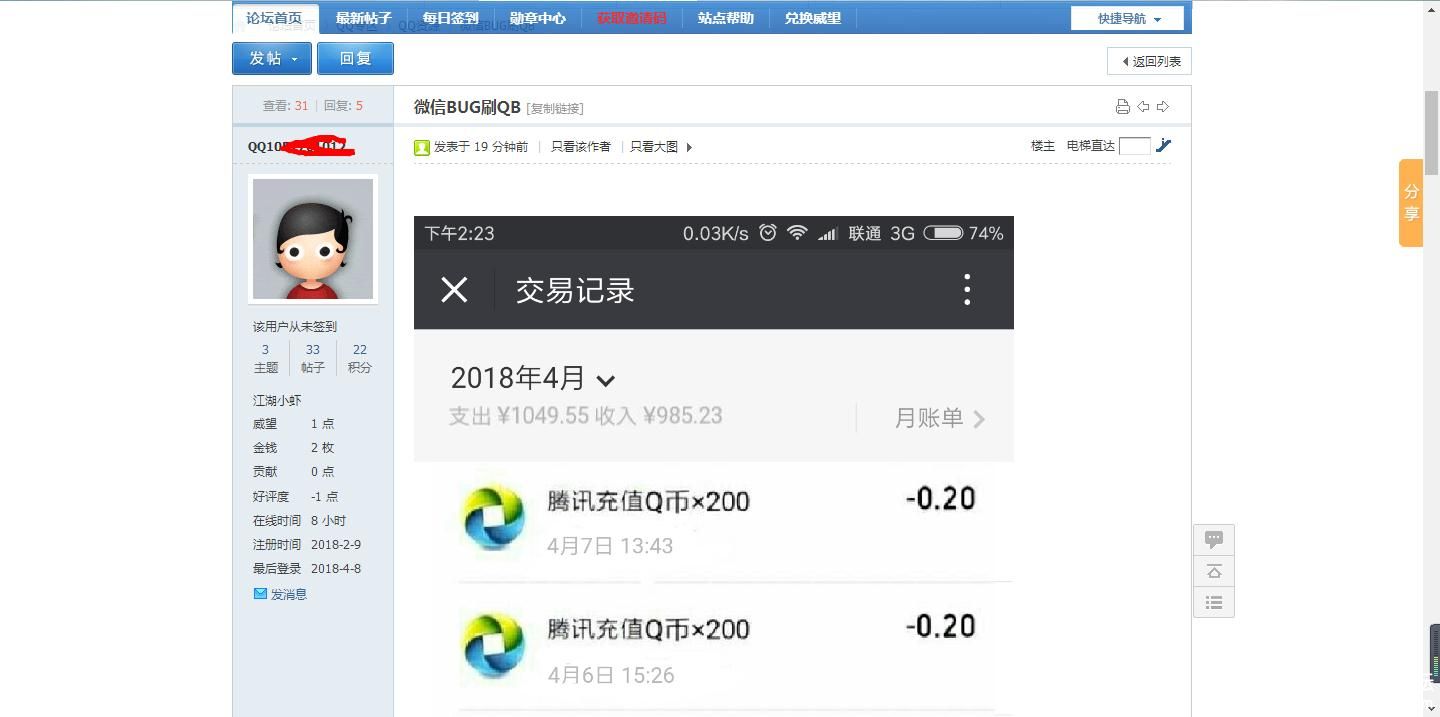Open the user's 主题 count link
The image size is (1440, 717).
tap(265, 358)
